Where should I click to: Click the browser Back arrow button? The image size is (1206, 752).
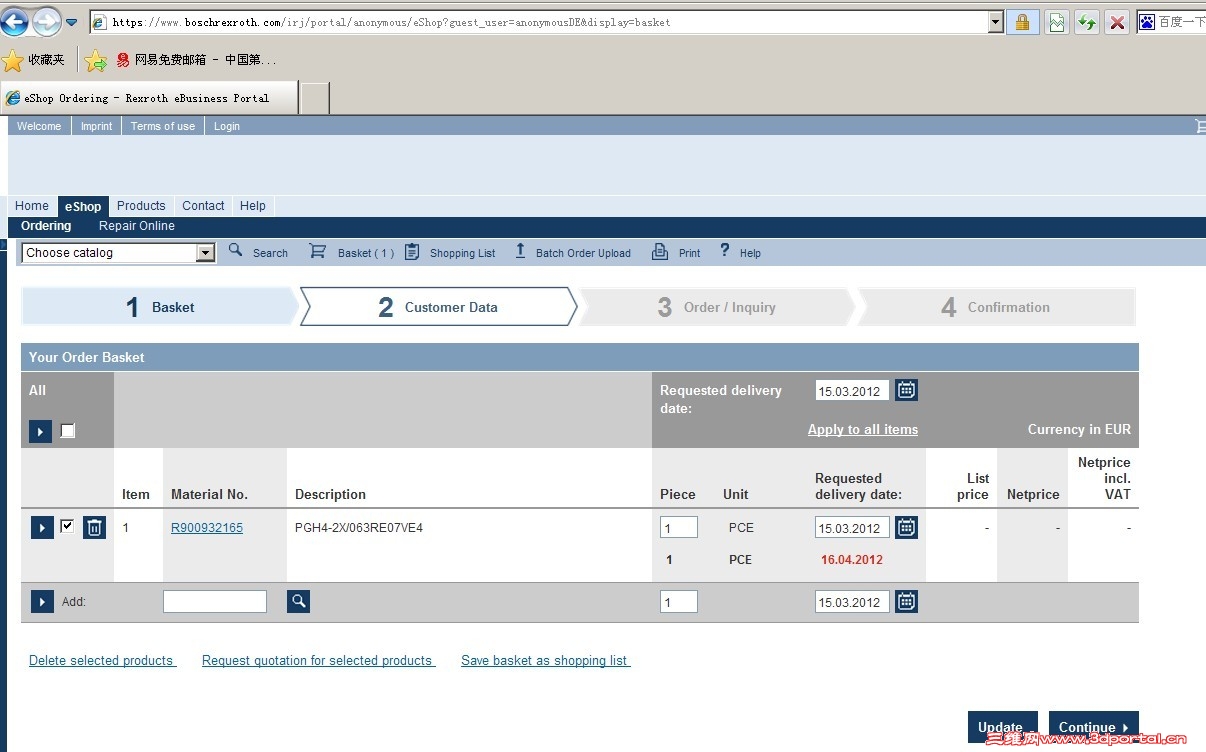[14, 21]
